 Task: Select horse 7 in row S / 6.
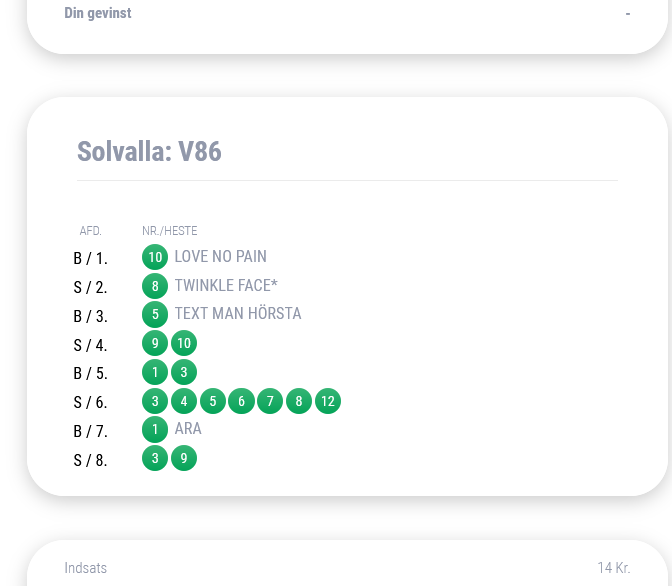(x=270, y=401)
